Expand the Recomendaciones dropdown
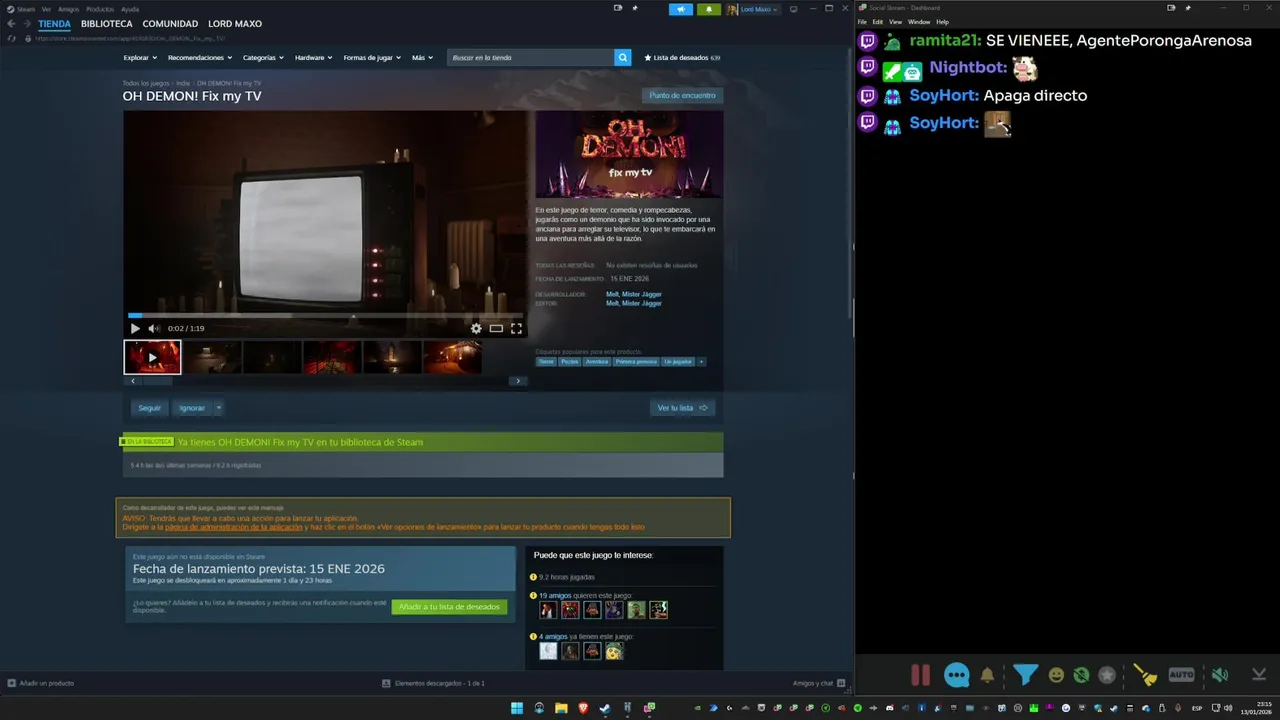Image resolution: width=1280 pixels, height=720 pixels. point(198,58)
